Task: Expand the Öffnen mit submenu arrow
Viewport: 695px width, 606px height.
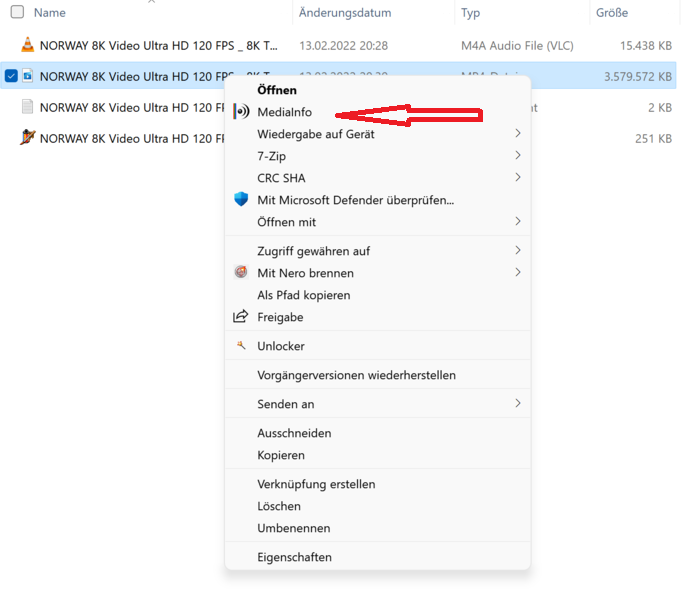Action: pyautogui.click(x=518, y=222)
